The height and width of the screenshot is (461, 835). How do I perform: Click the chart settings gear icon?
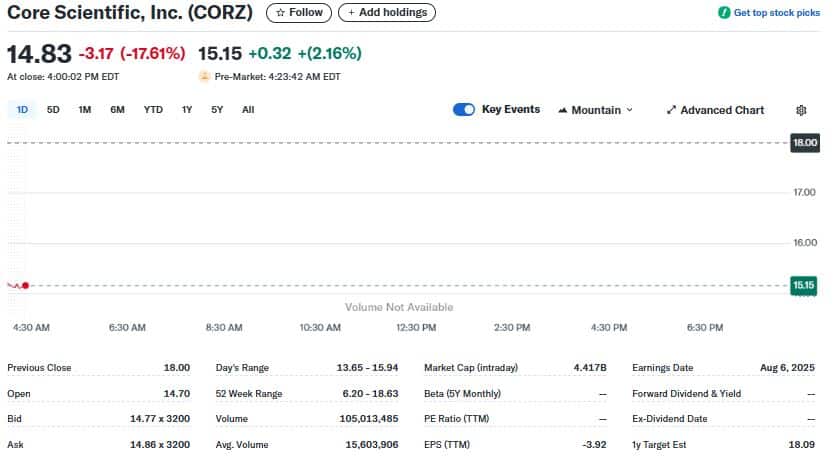tap(801, 110)
